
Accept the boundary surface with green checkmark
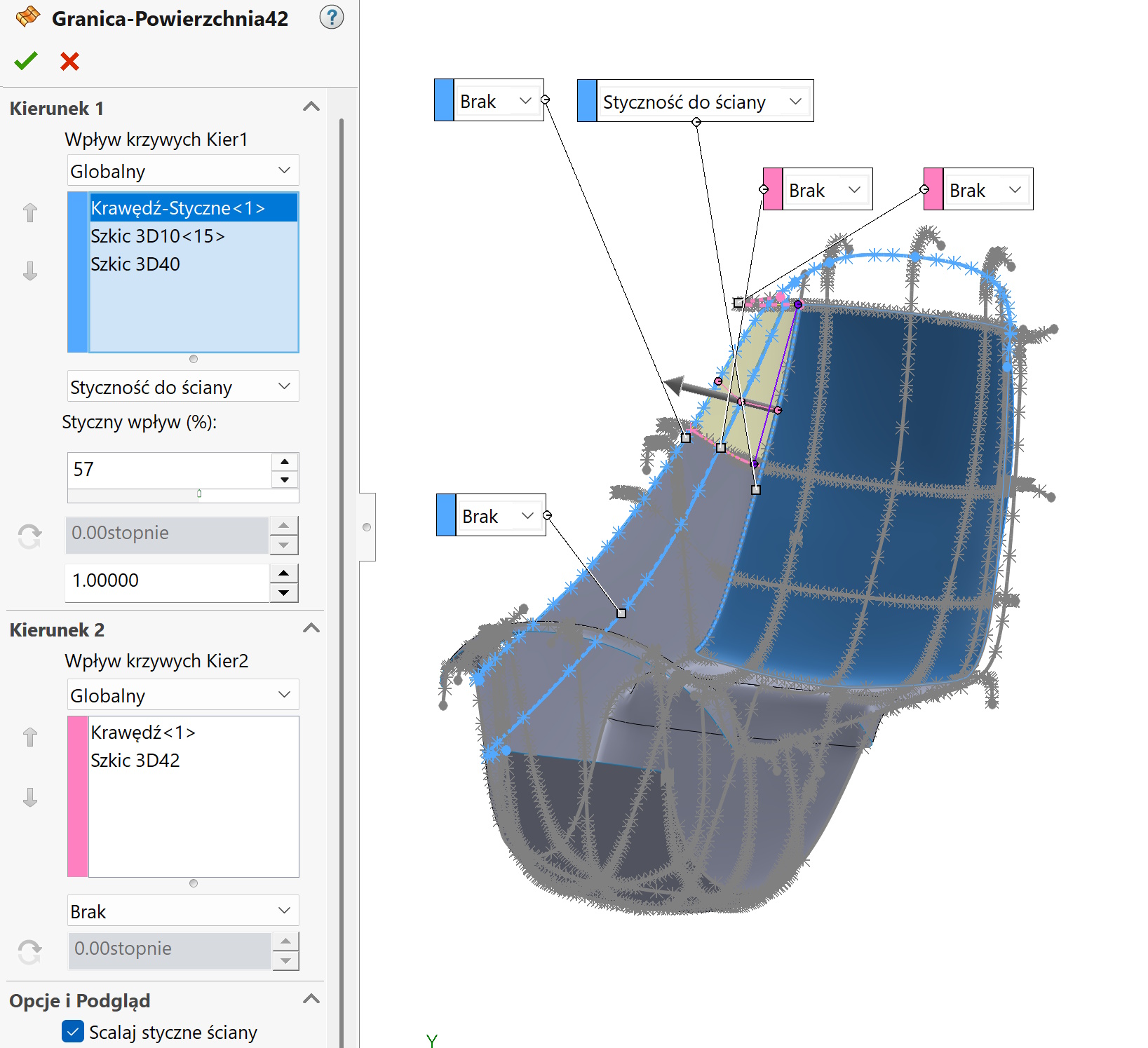click(x=26, y=62)
